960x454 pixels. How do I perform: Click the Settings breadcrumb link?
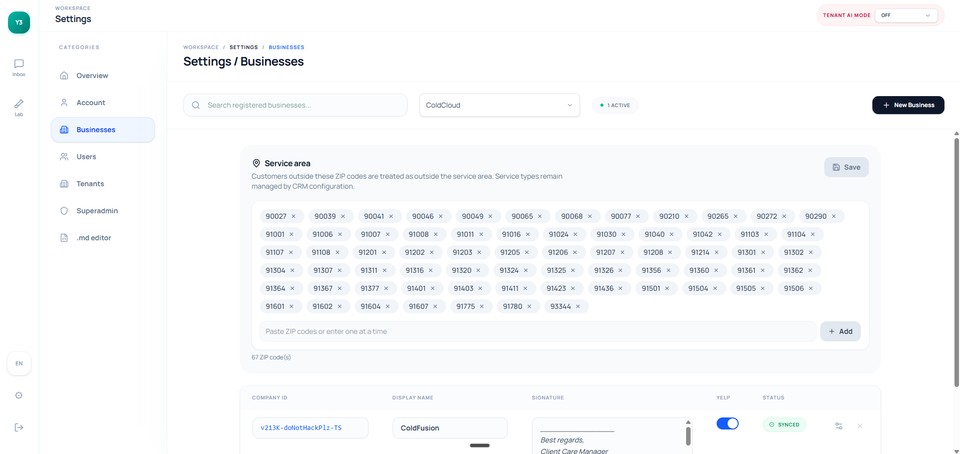pos(244,47)
